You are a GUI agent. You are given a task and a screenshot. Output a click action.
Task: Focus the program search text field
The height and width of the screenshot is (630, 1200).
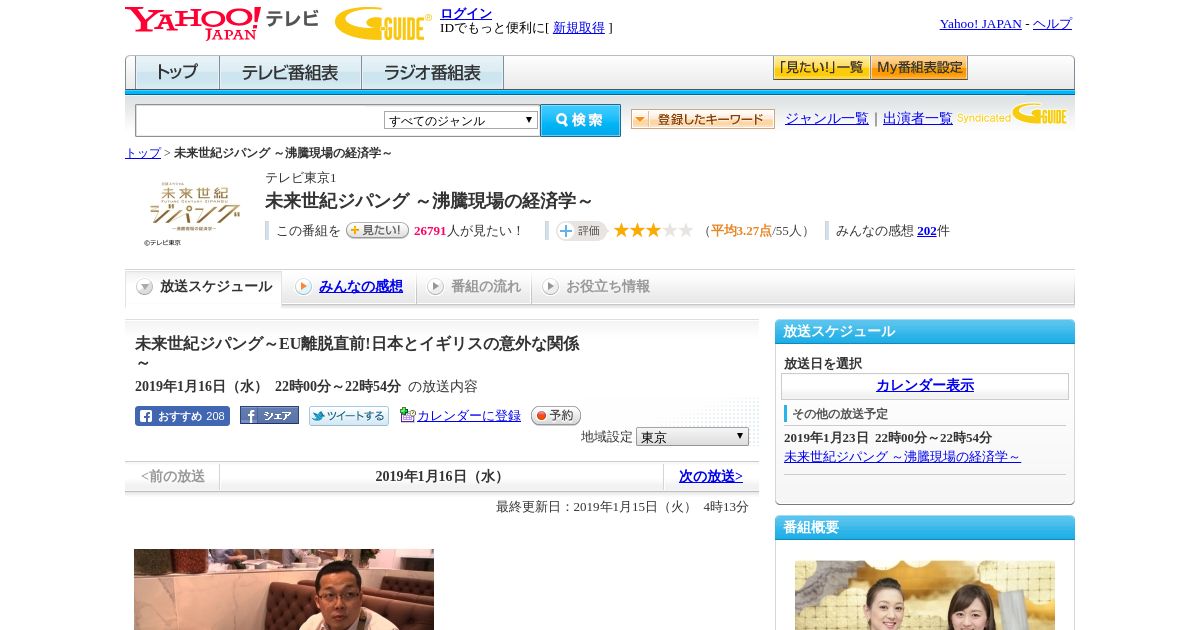click(x=260, y=120)
